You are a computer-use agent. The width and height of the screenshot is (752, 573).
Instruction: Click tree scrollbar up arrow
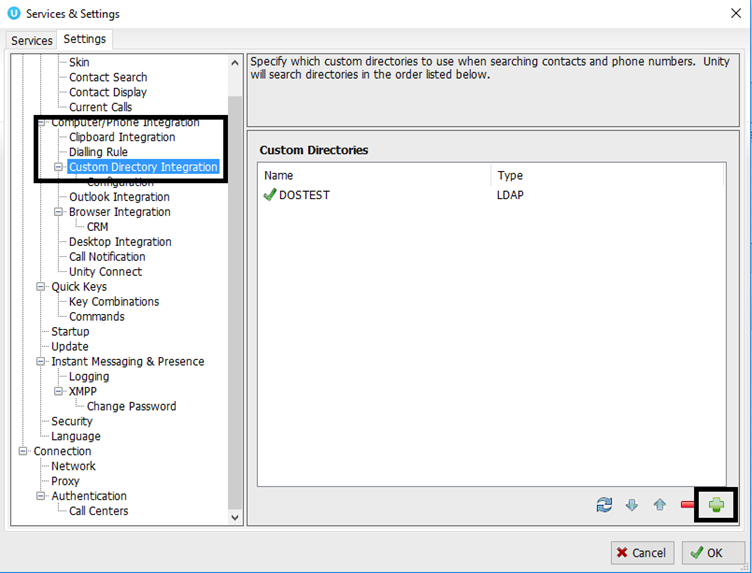(235, 63)
